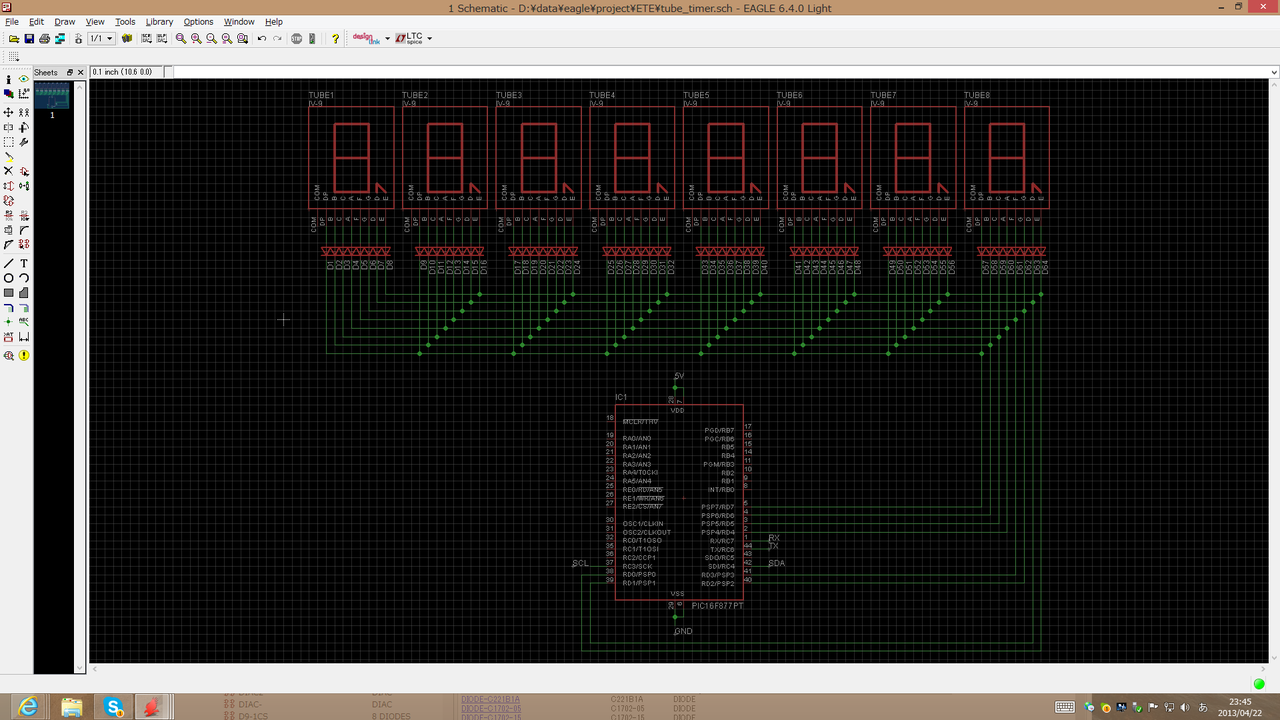Click the grid coordinates display
1280x720 pixels.
click(126, 72)
